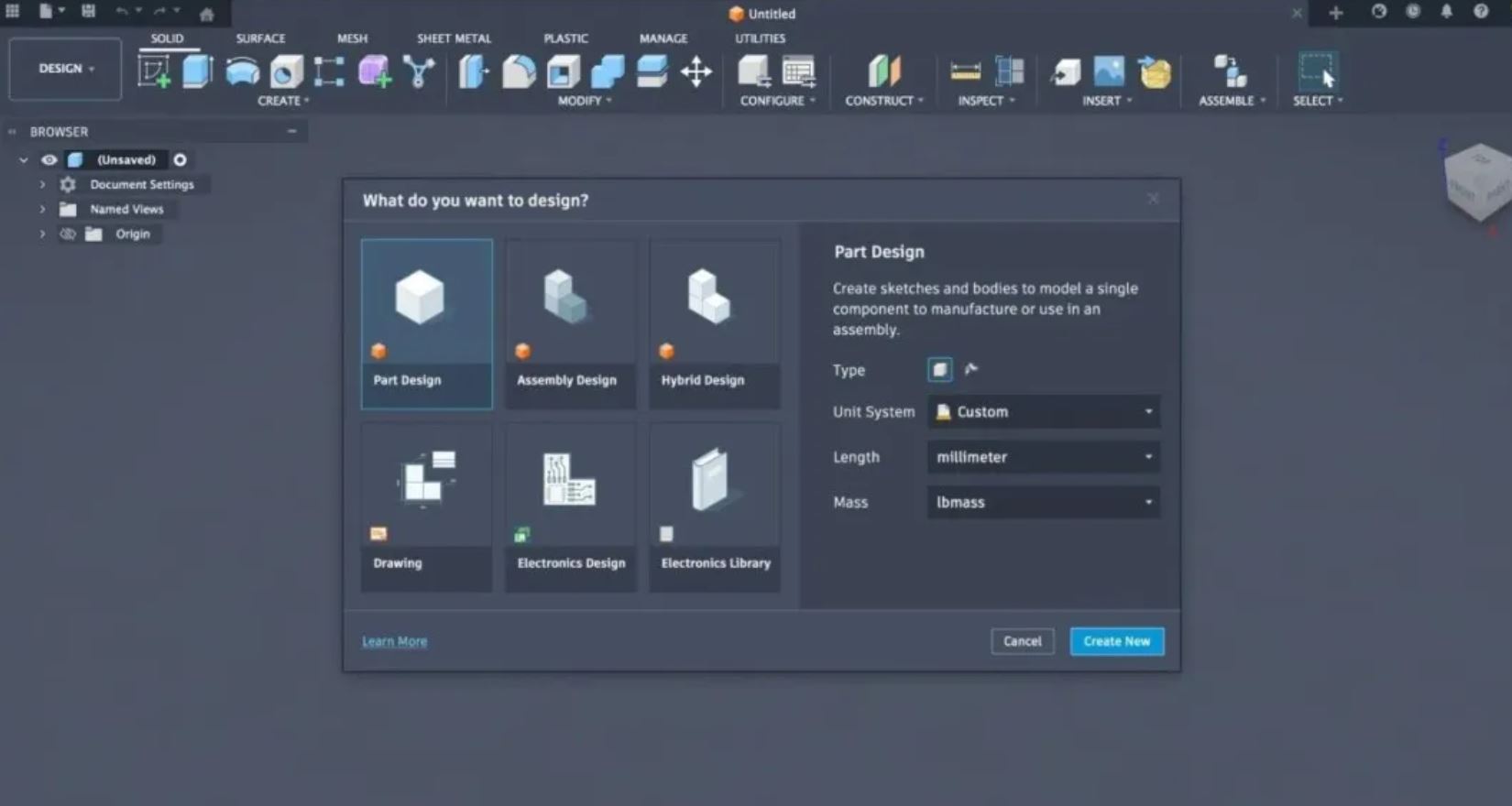Toggle visibility eye of Unsaved component

click(49, 159)
